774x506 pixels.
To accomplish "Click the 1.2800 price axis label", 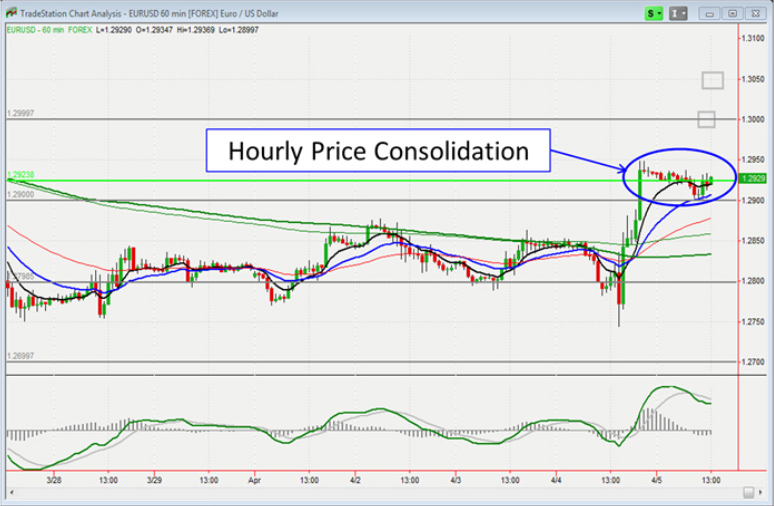I will coord(754,281).
